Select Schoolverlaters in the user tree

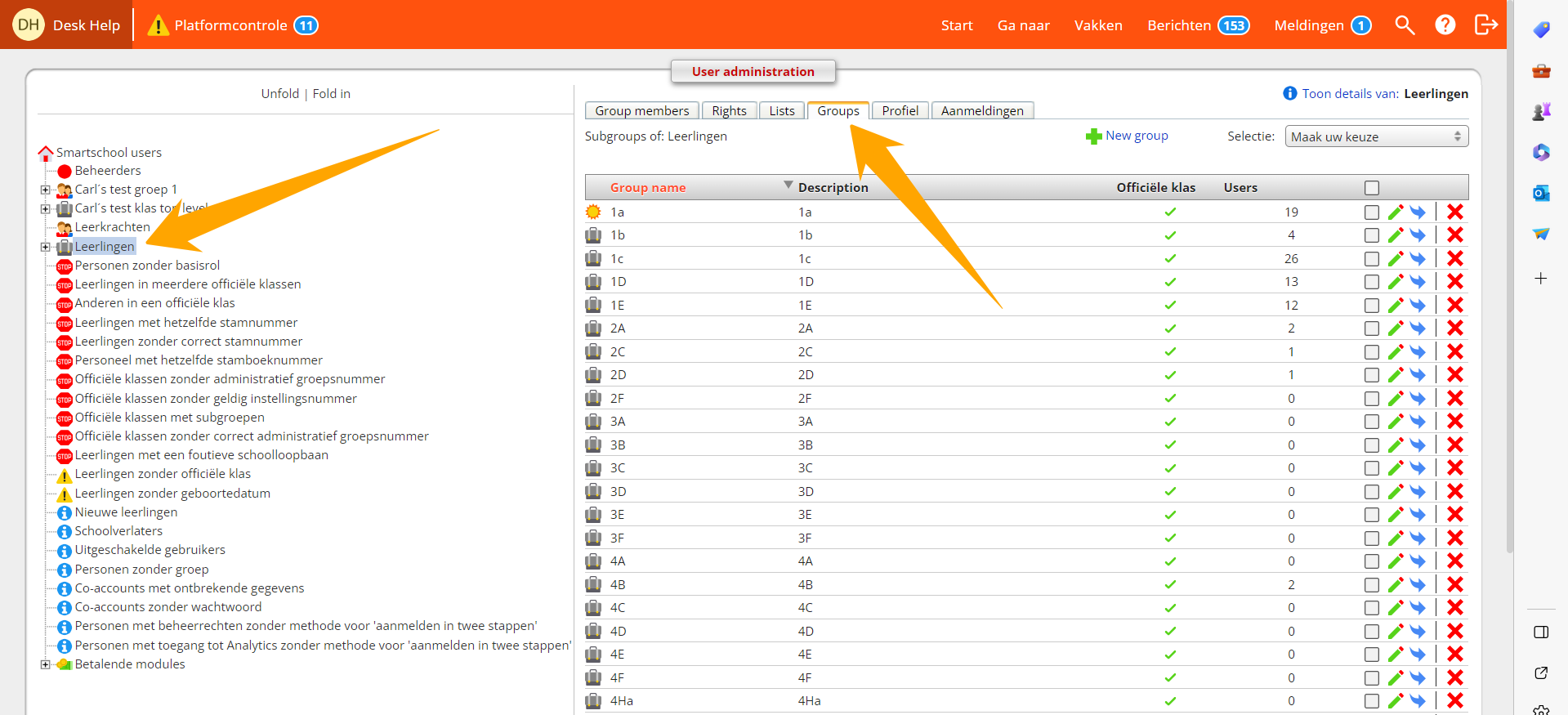tap(118, 531)
